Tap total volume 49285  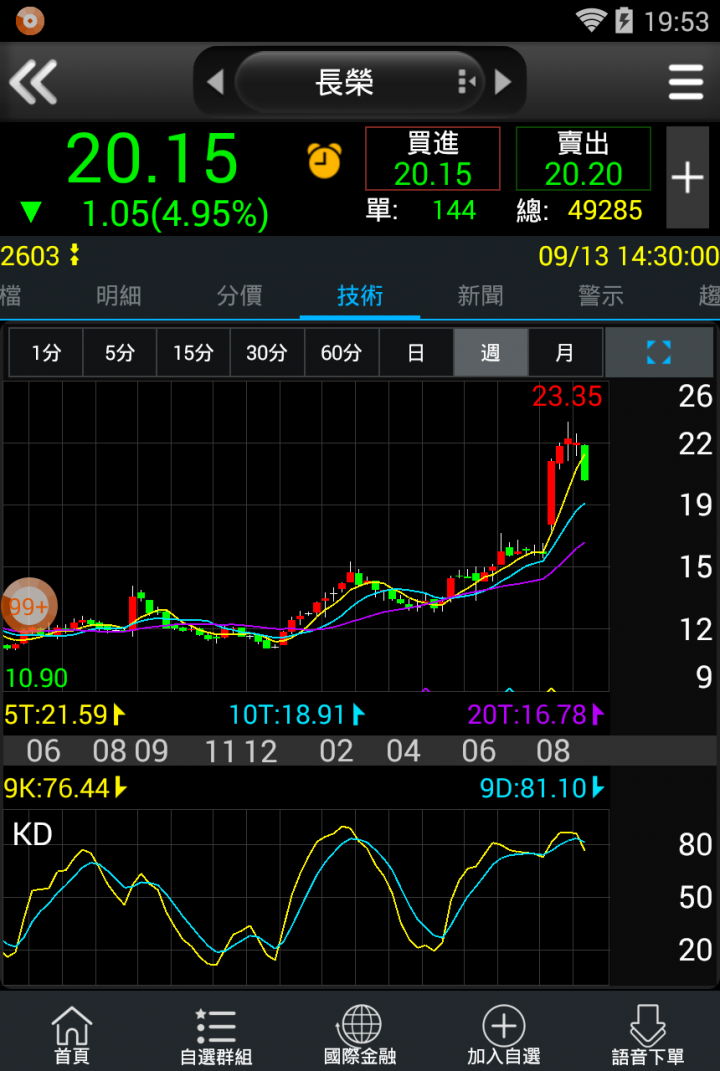coord(605,210)
